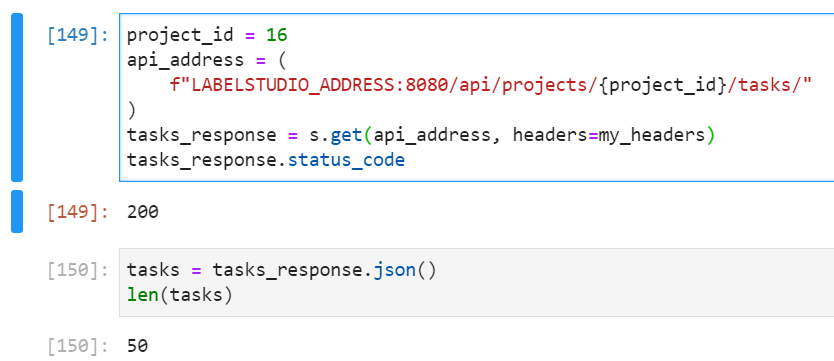Click the len(tasks) line
Image resolution: width=834 pixels, height=361 pixels.
pyautogui.click(x=180, y=296)
